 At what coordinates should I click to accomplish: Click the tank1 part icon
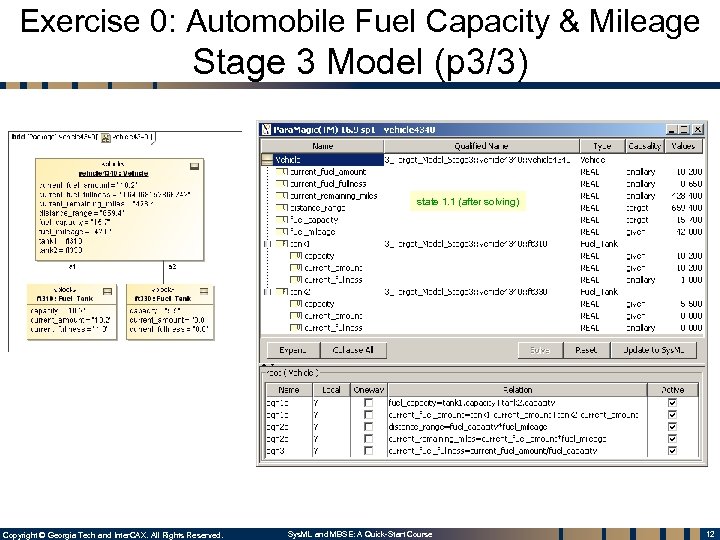282,244
